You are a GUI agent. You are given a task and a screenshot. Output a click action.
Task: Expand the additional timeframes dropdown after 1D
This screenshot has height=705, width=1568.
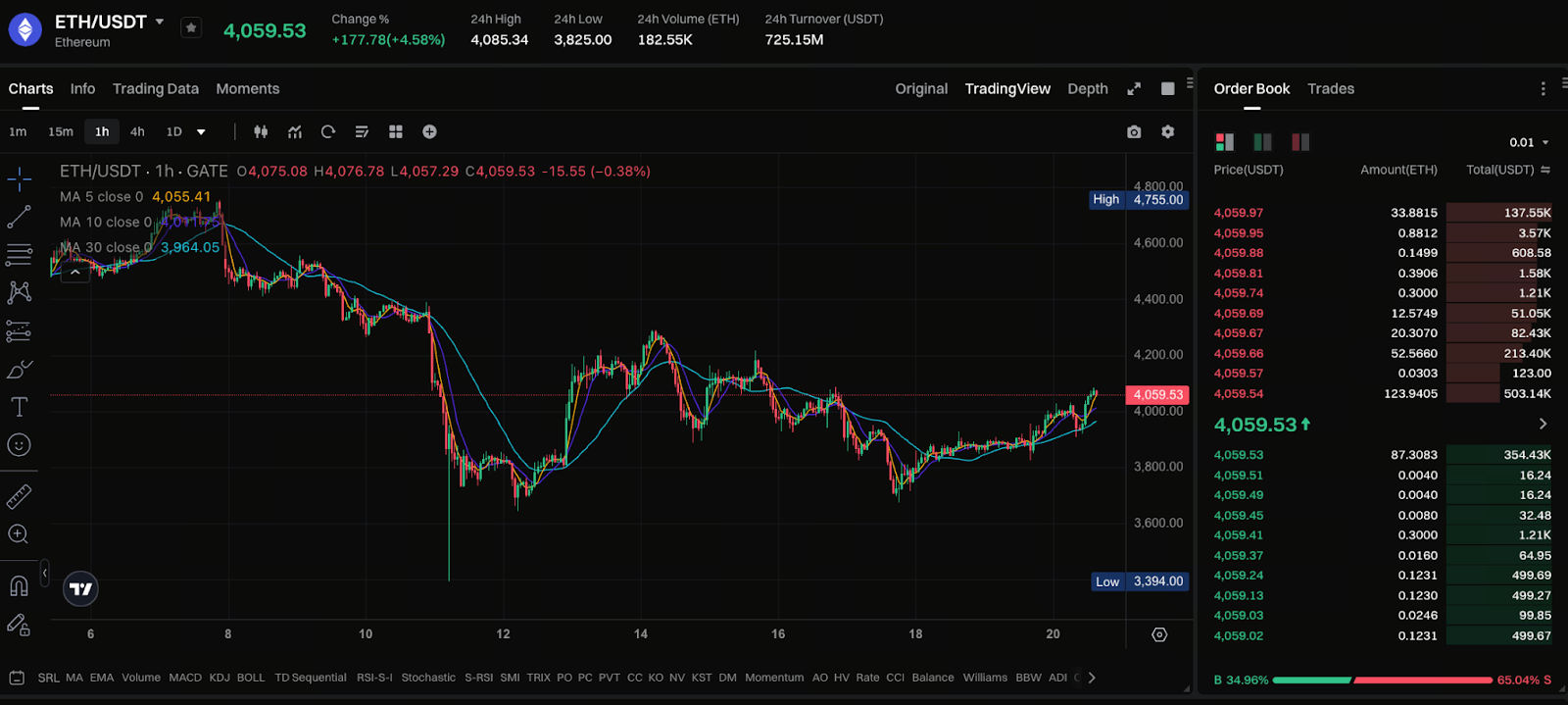pyautogui.click(x=201, y=131)
